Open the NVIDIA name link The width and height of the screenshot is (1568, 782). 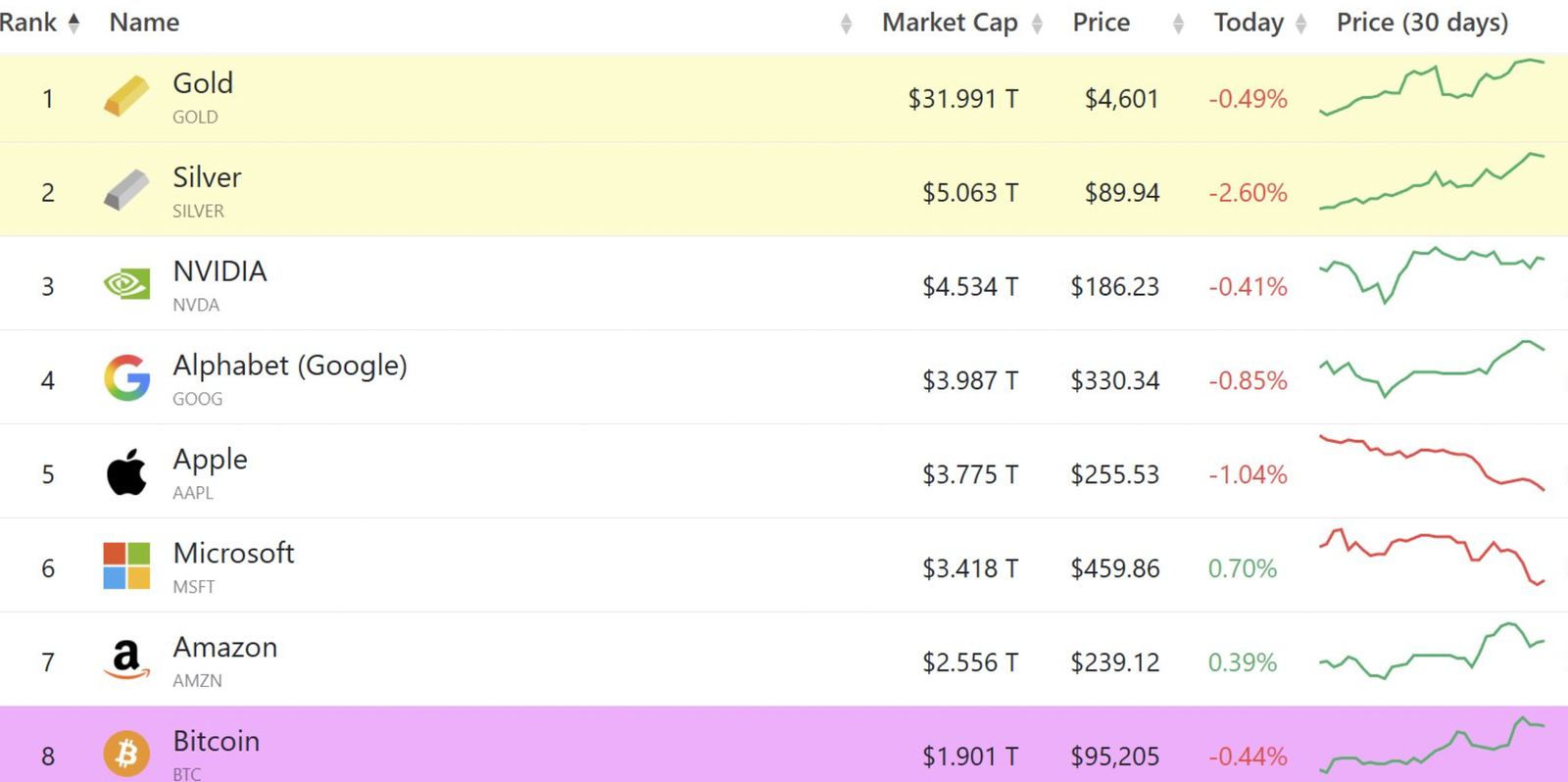(x=220, y=271)
